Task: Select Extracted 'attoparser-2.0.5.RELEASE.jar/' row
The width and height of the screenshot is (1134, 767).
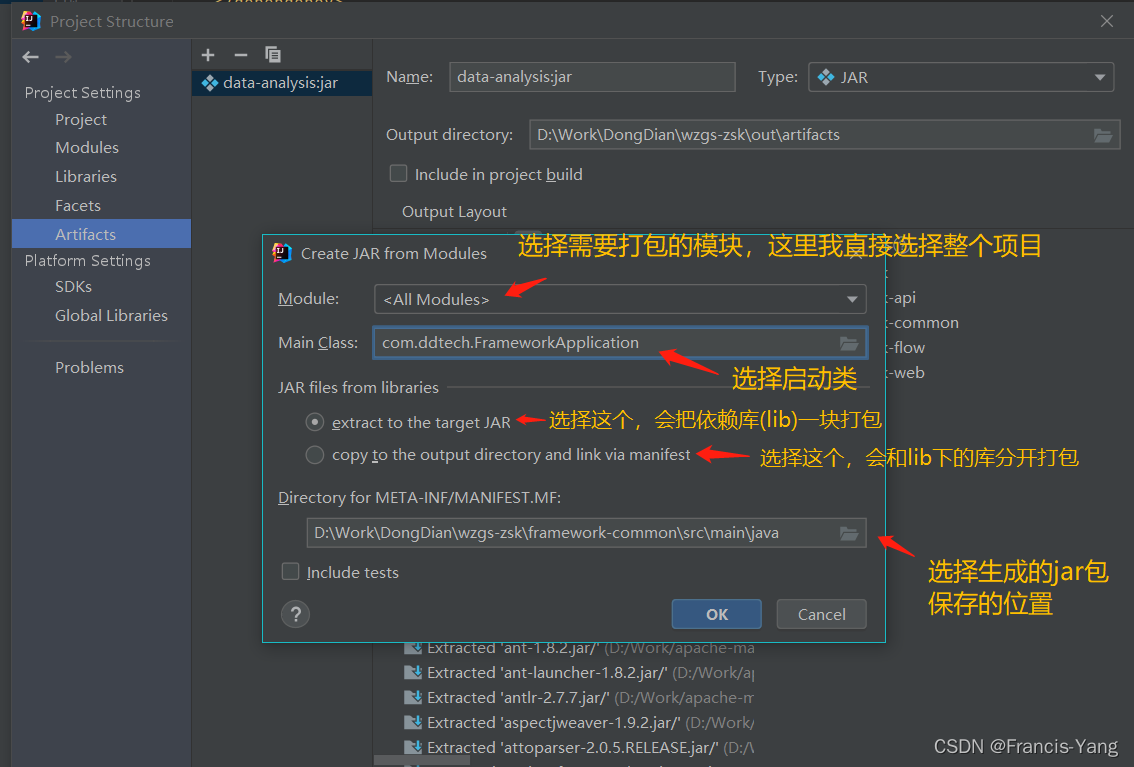Action: coord(579,747)
